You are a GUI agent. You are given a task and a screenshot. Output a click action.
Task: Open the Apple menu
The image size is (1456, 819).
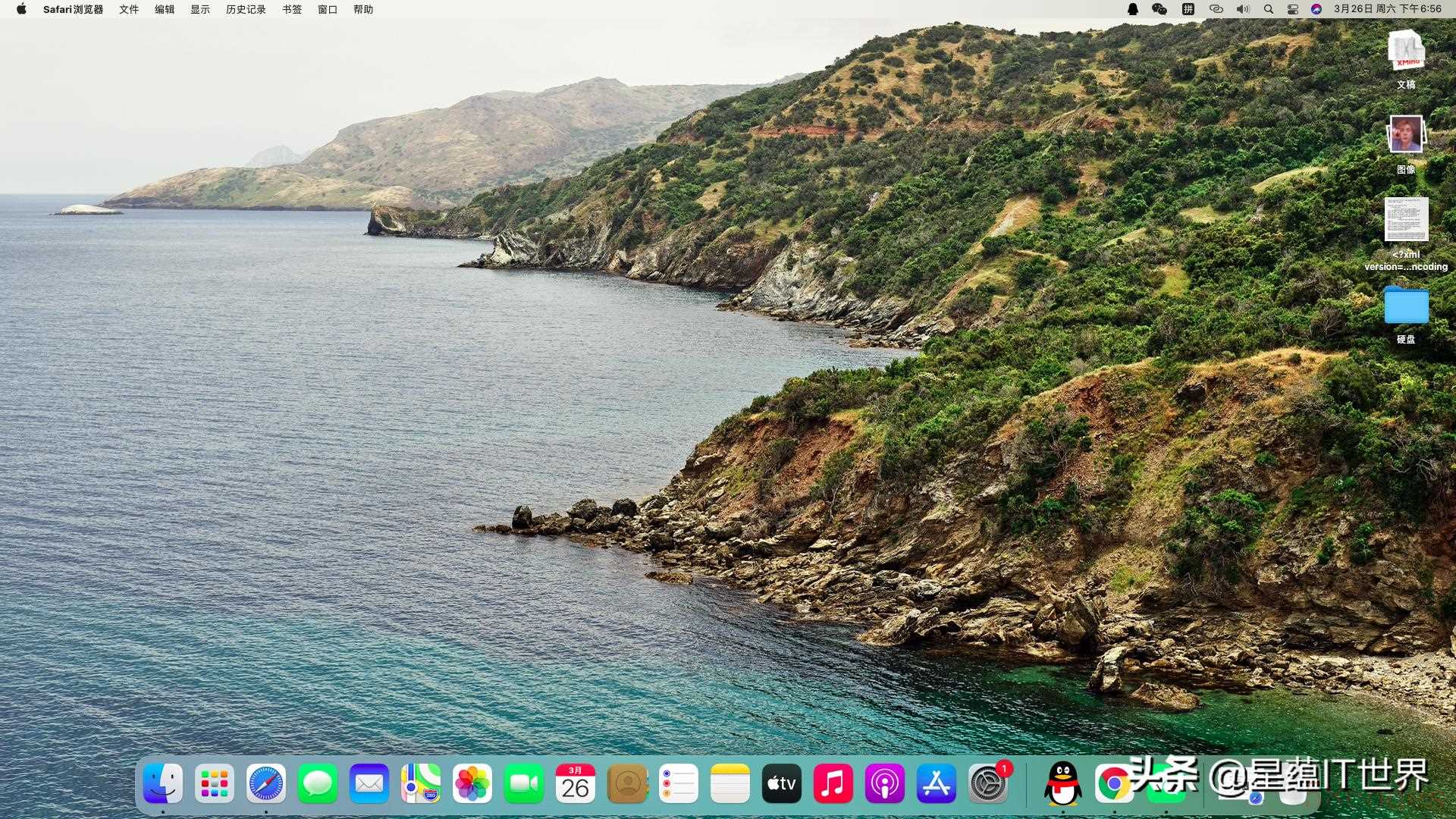pyautogui.click(x=21, y=9)
